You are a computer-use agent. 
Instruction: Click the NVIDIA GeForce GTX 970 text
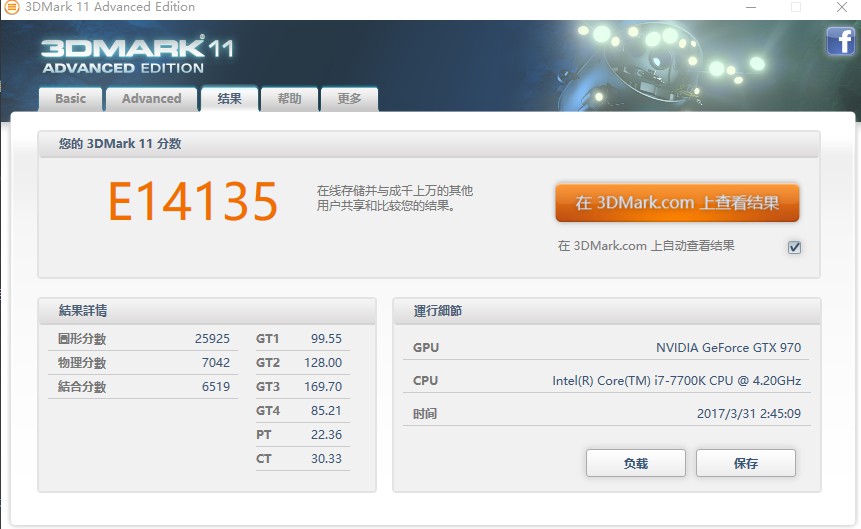[728, 348]
